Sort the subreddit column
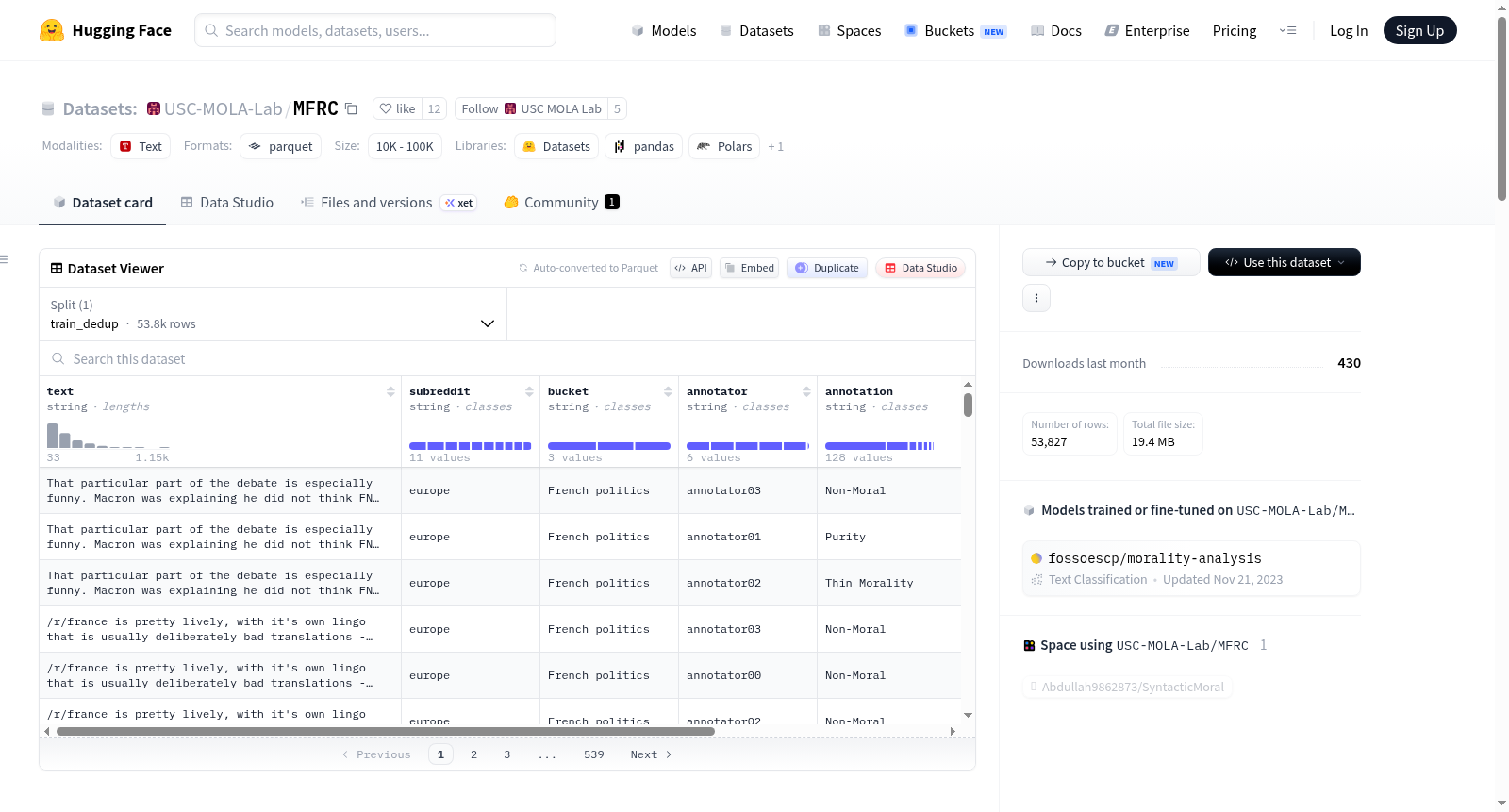 coord(529,391)
